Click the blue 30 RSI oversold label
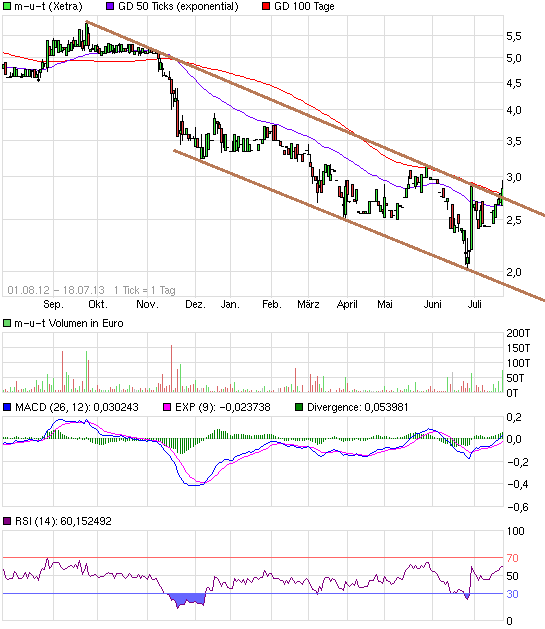The width and height of the screenshot is (545, 629). (513, 594)
